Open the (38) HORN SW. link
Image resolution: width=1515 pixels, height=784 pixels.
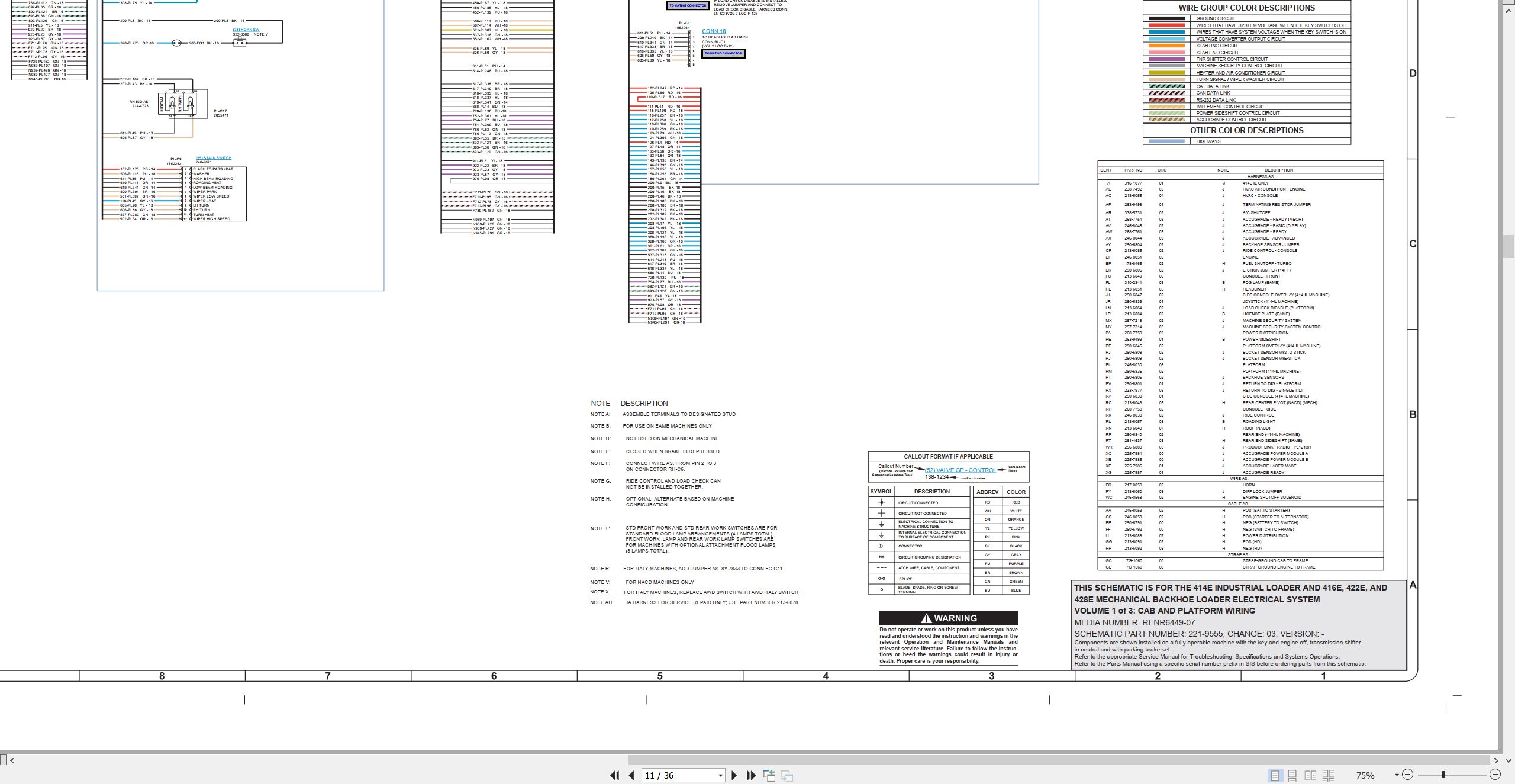point(246,30)
